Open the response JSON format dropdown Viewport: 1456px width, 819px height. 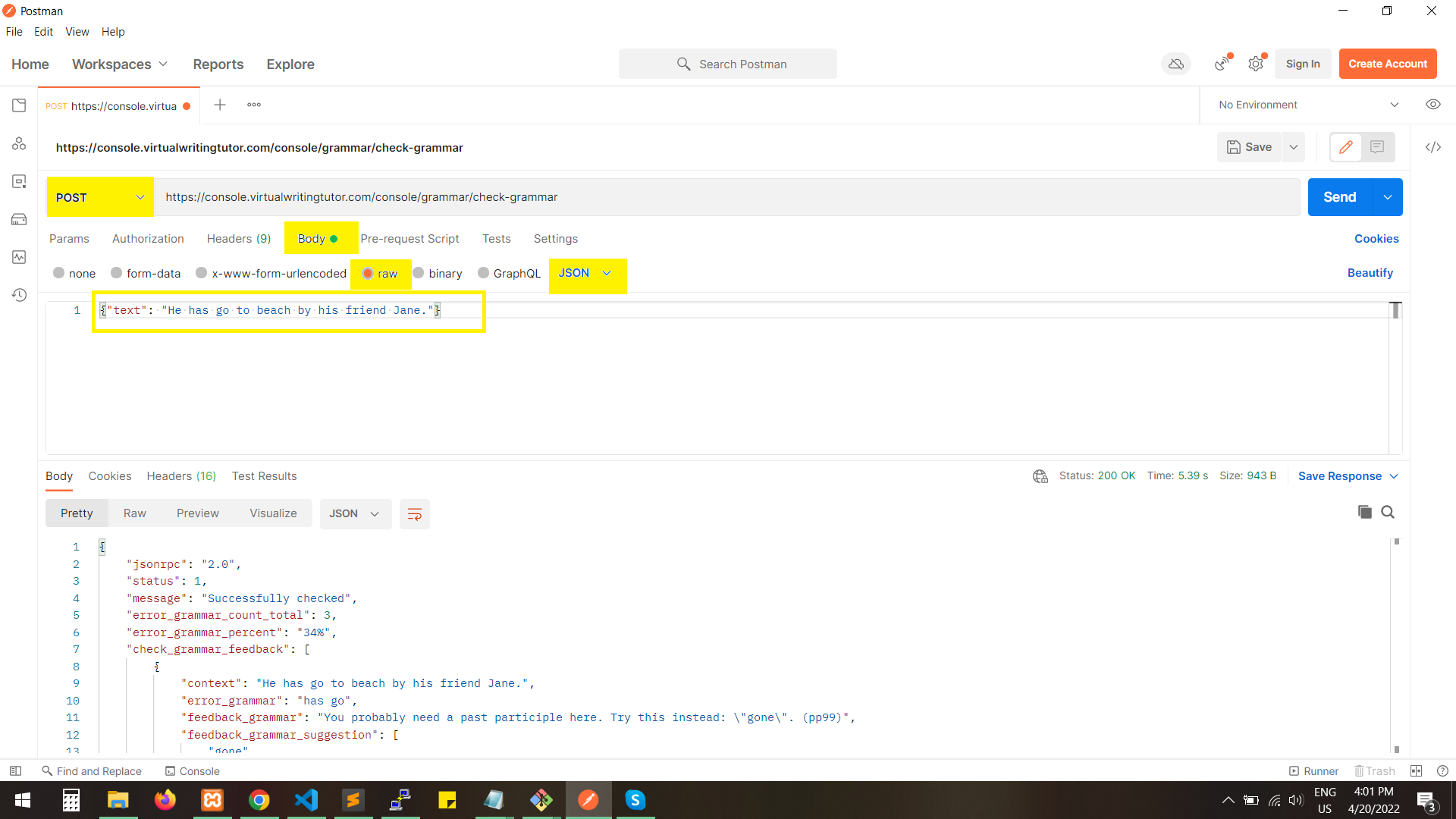[355, 513]
